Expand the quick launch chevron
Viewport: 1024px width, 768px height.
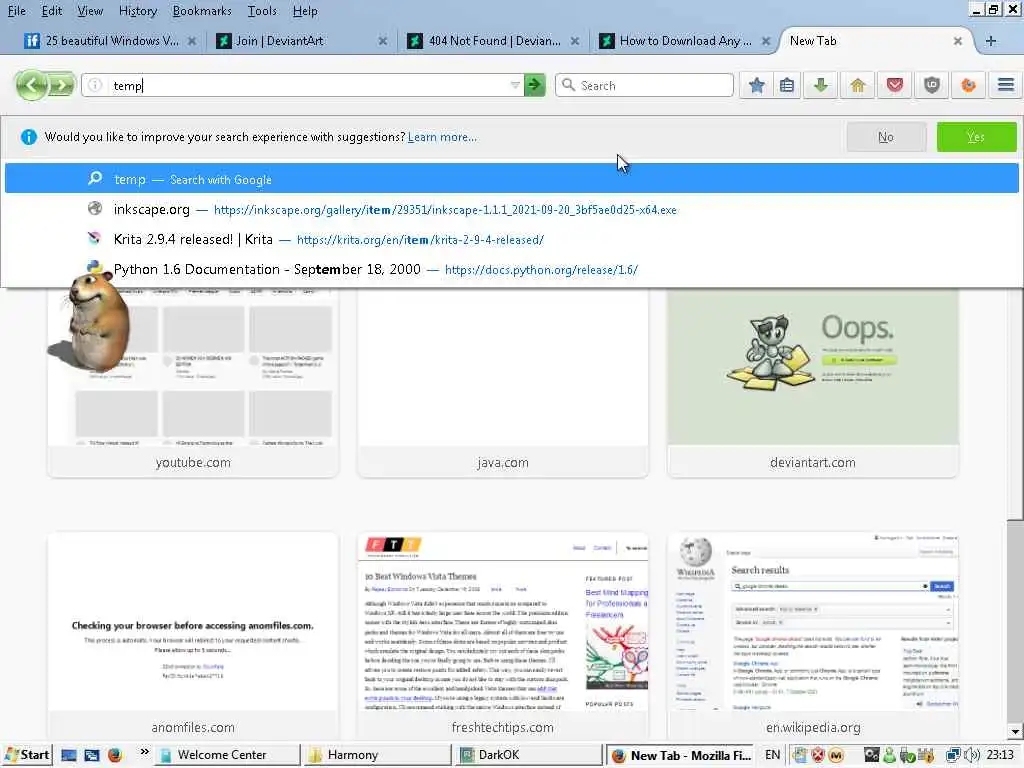tap(144, 753)
